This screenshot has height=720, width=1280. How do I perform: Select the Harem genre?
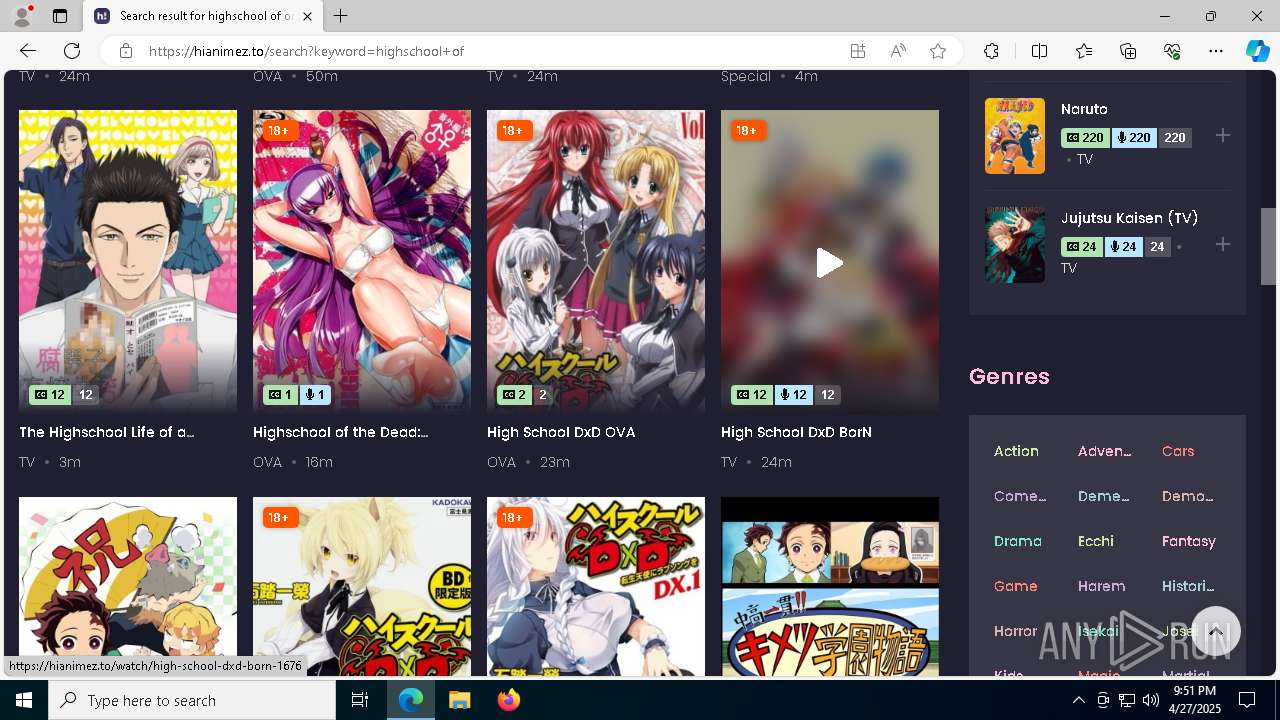coord(1102,586)
